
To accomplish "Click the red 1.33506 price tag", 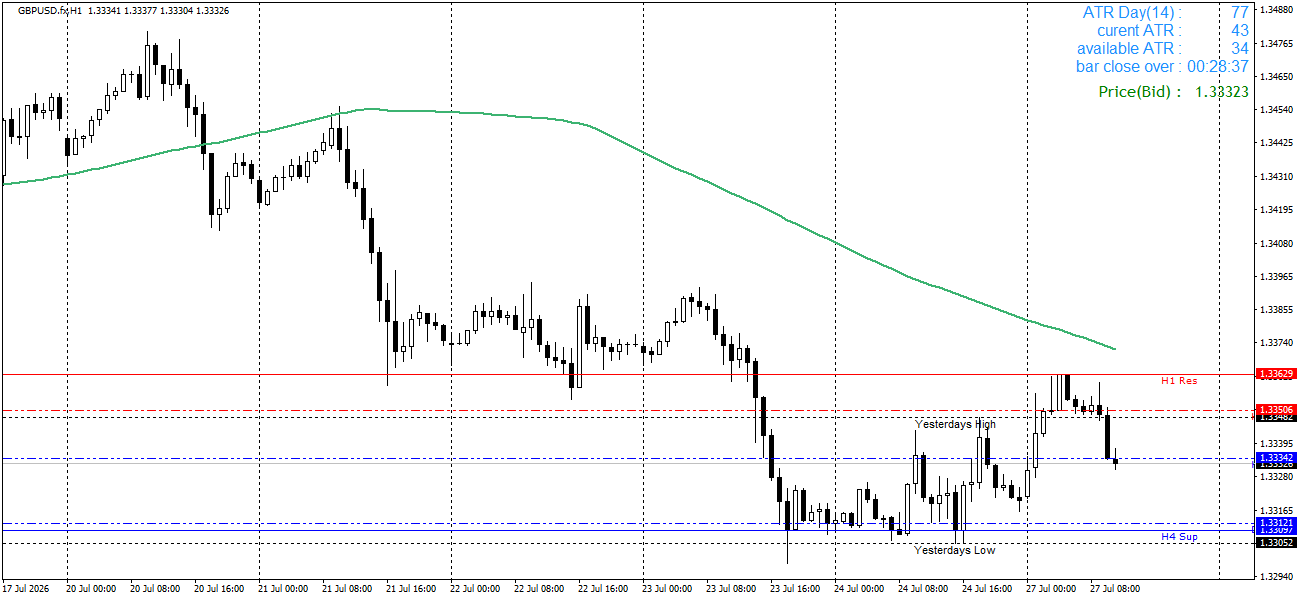I will [x=1277, y=410].
